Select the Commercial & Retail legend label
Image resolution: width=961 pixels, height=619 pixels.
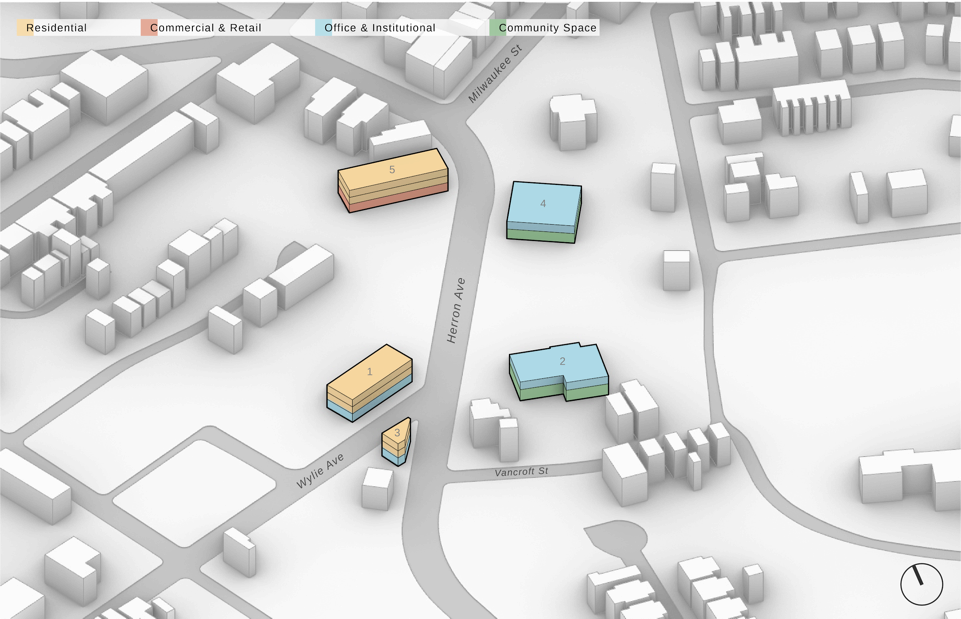pyautogui.click(x=206, y=28)
